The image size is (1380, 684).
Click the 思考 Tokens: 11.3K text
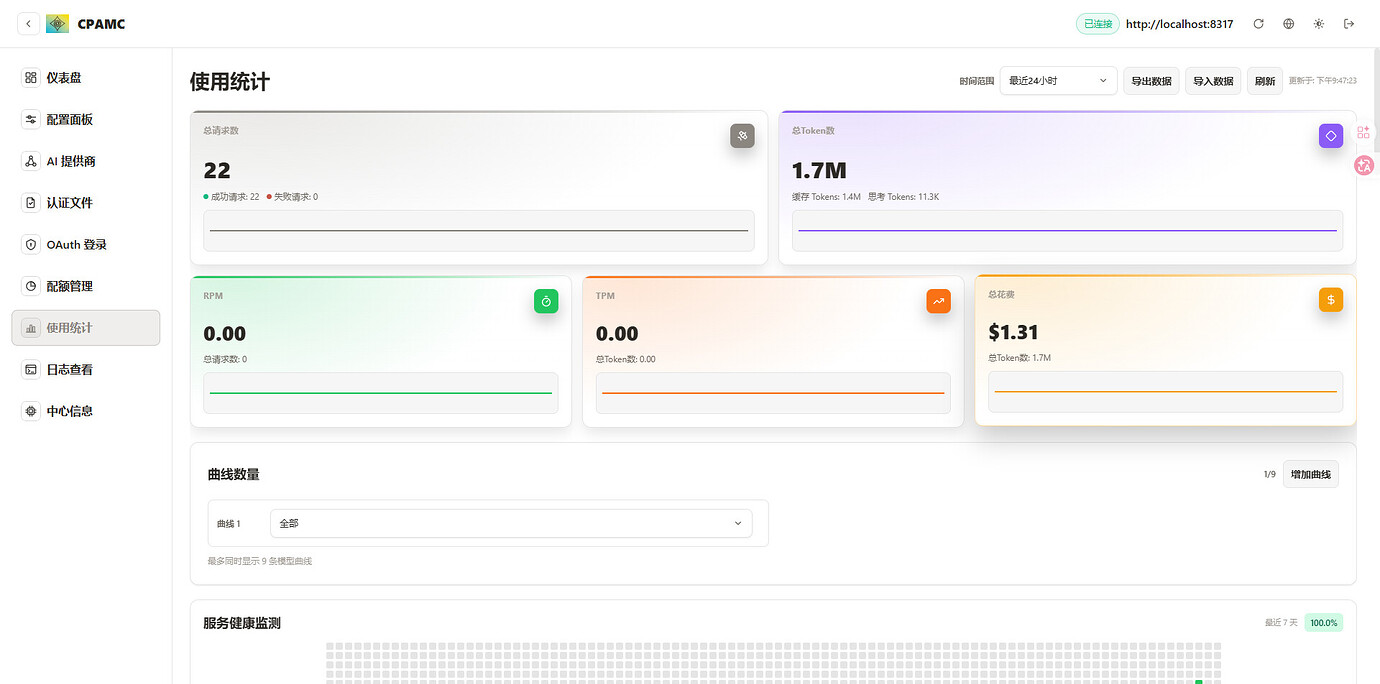[904, 197]
